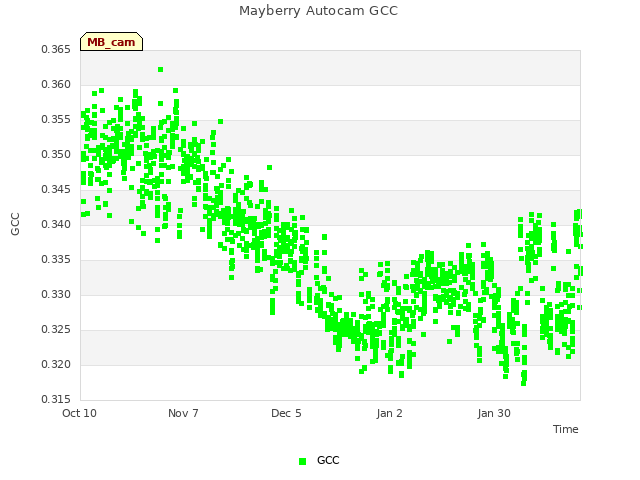Click the 0.350 y-axis tick label
The width and height of the screenshot is (640, 480).
[x=56, y=155]
